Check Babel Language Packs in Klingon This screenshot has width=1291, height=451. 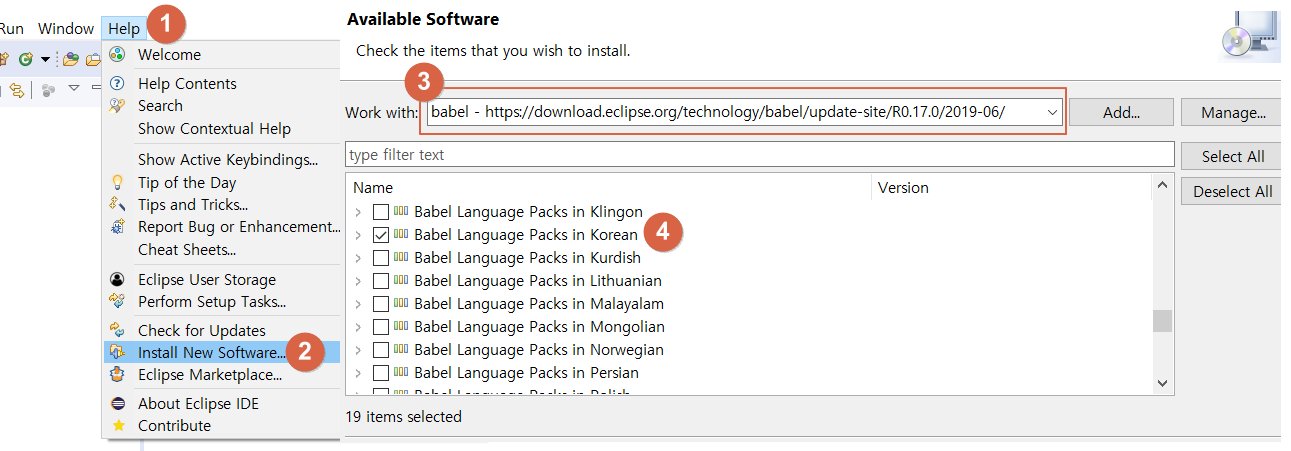[x=381, y=212]
